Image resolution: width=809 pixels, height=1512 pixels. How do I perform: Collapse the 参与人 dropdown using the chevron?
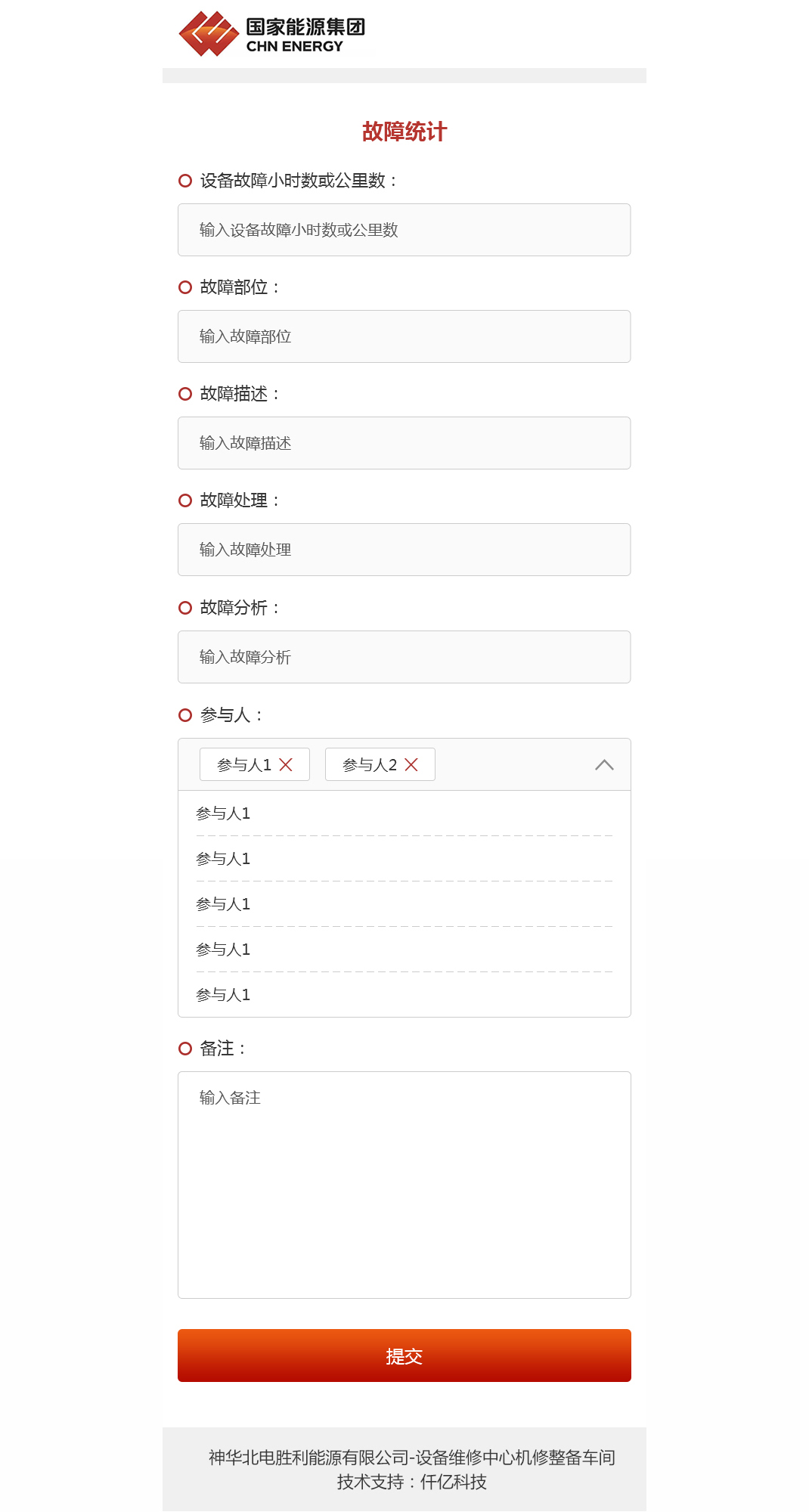(x=604, y=764)
